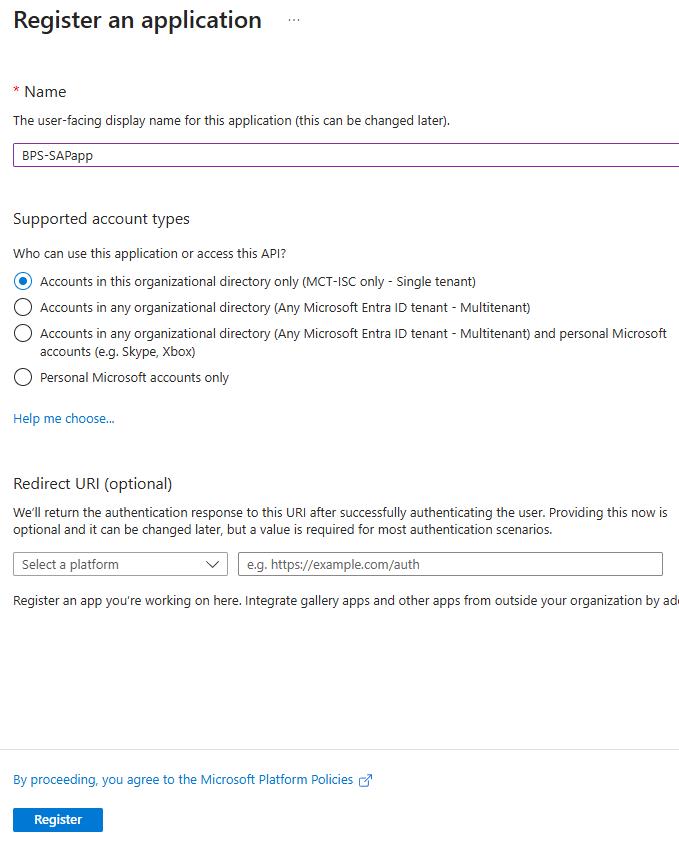Viewport: 679px width, 841px height.
Task: Click the chevron arrow on platform selector
Action: coord(213,564)
